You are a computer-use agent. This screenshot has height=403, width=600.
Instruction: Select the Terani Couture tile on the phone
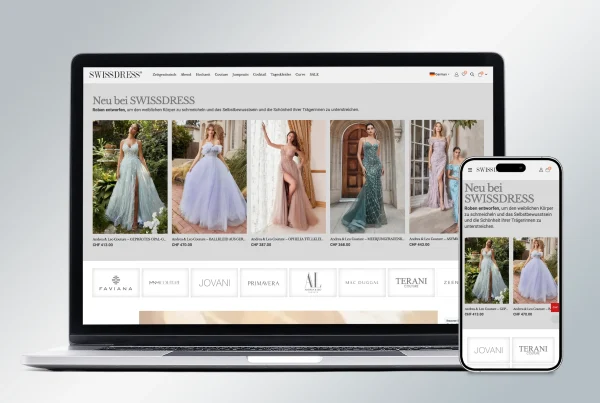click(533, 350)
